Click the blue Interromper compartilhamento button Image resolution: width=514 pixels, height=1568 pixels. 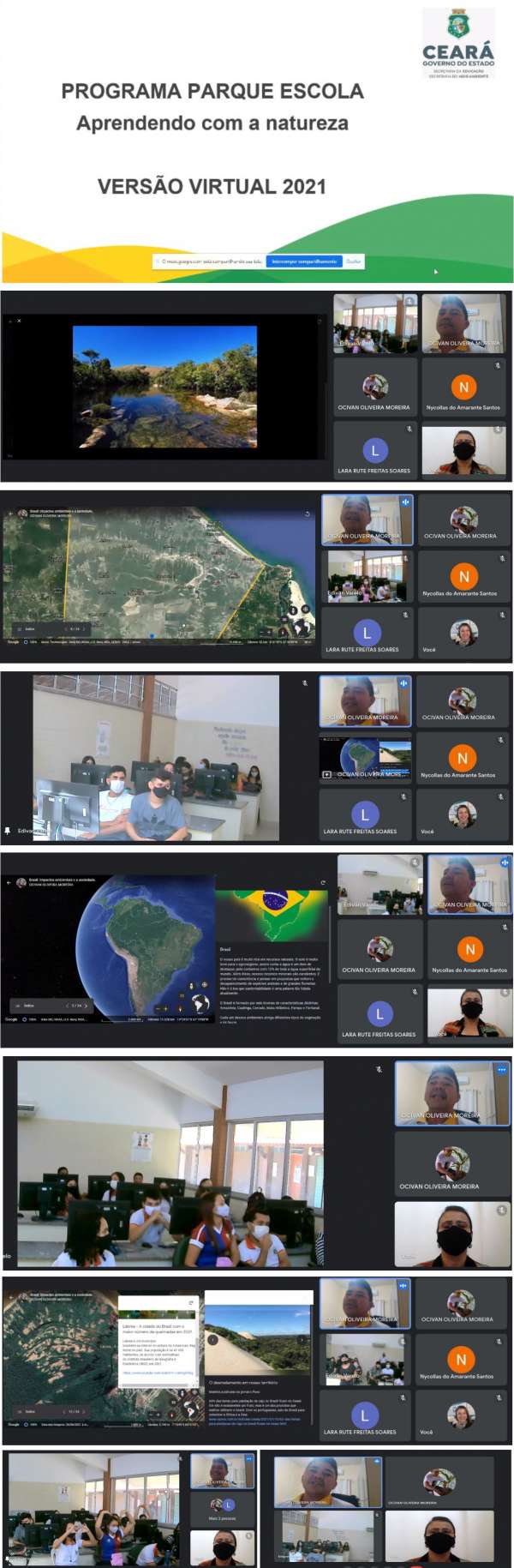point(303,261)
